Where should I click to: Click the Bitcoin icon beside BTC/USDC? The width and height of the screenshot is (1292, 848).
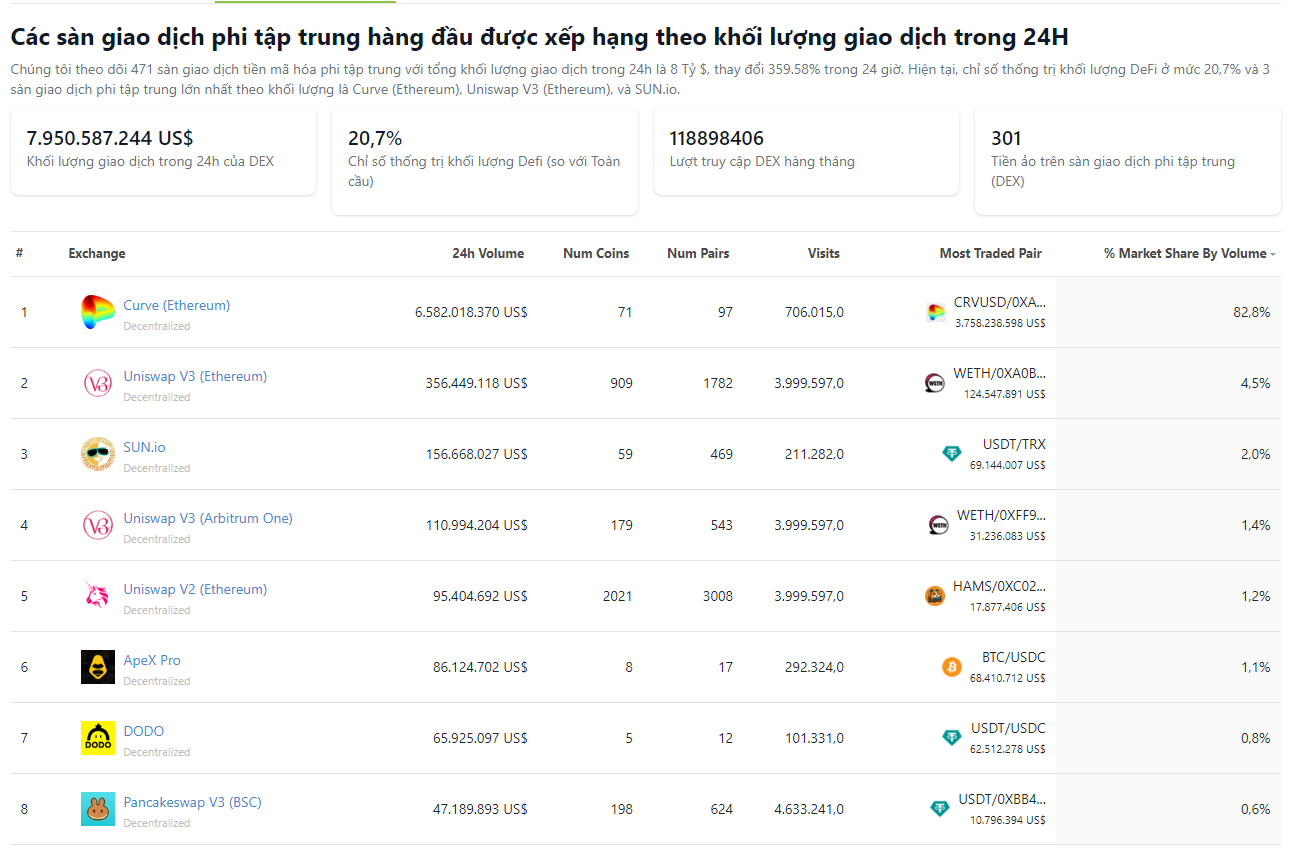(x=952, y=667)
